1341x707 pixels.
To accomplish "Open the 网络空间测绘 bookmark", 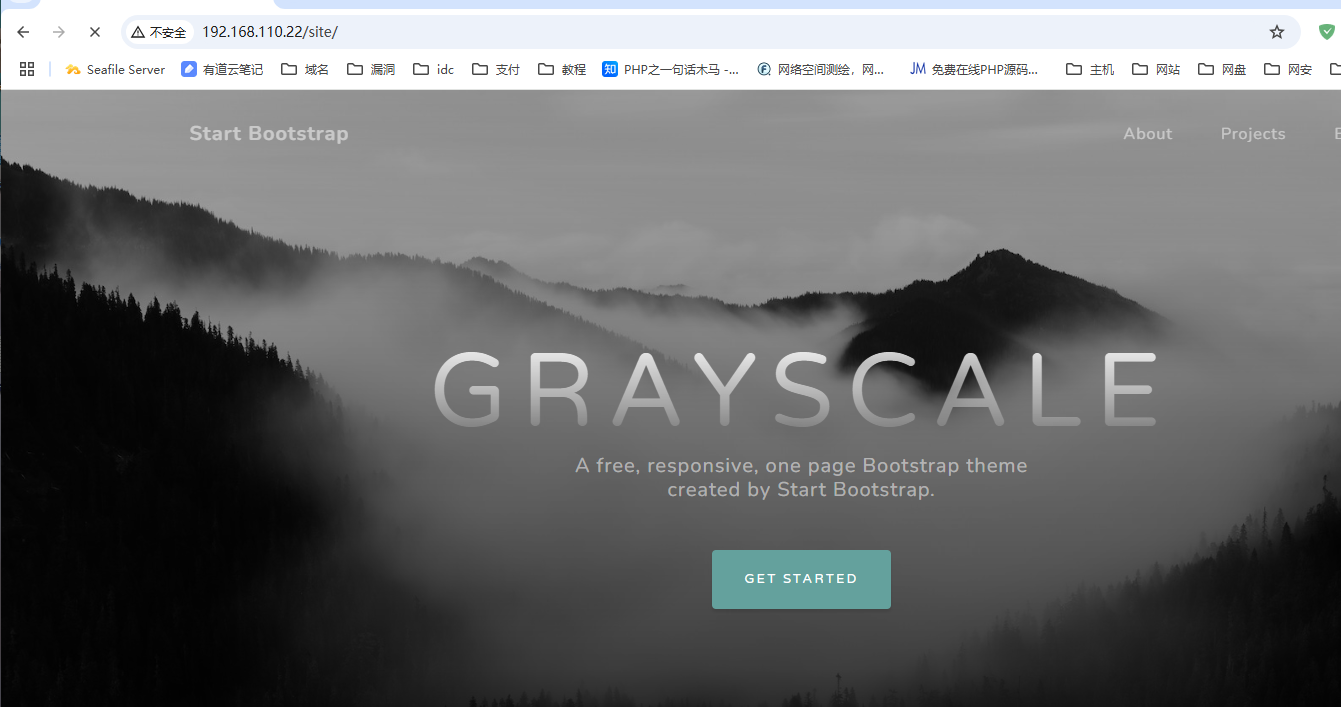I will (x=821, y=69).
